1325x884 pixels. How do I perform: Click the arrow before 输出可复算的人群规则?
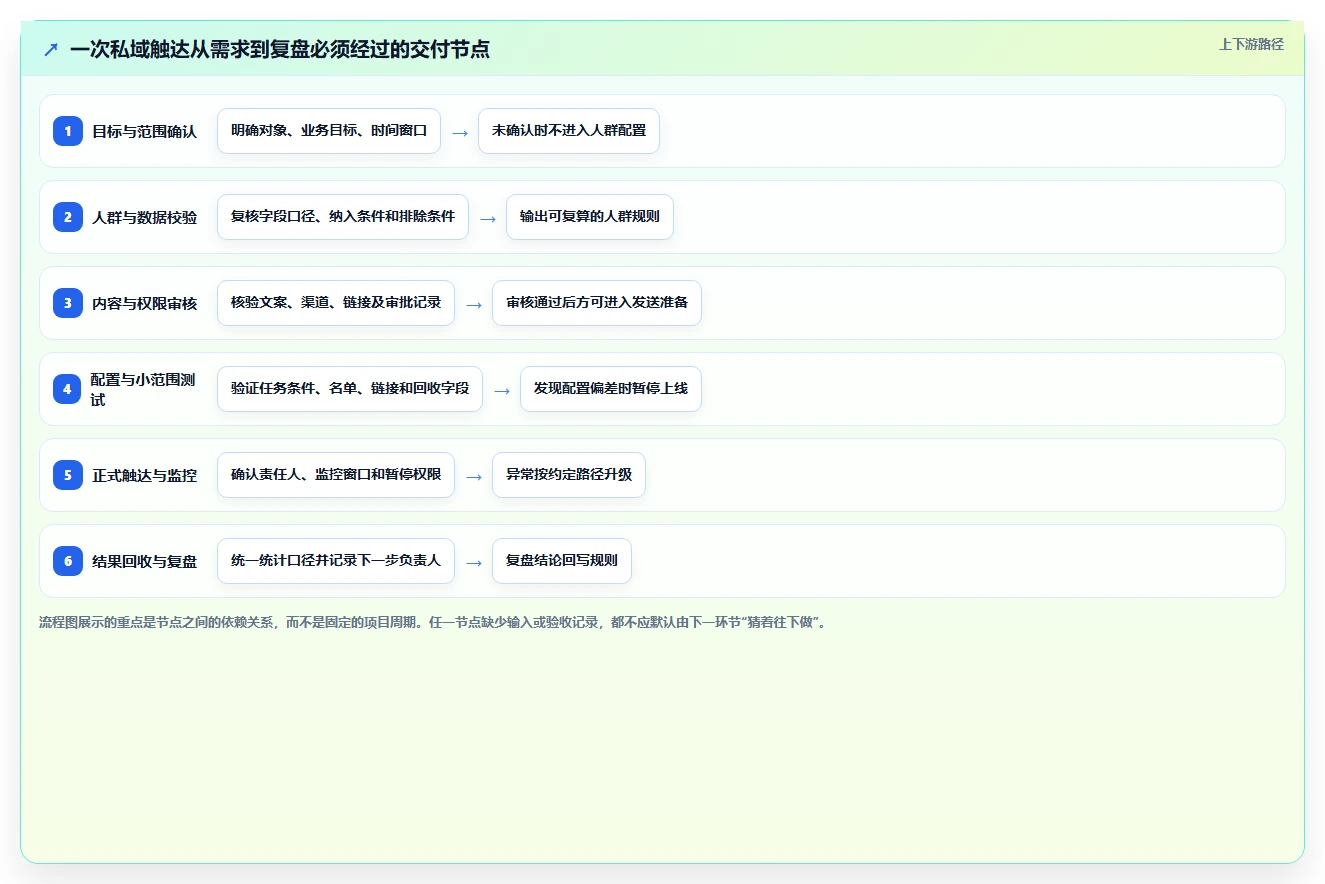point(488,218)
